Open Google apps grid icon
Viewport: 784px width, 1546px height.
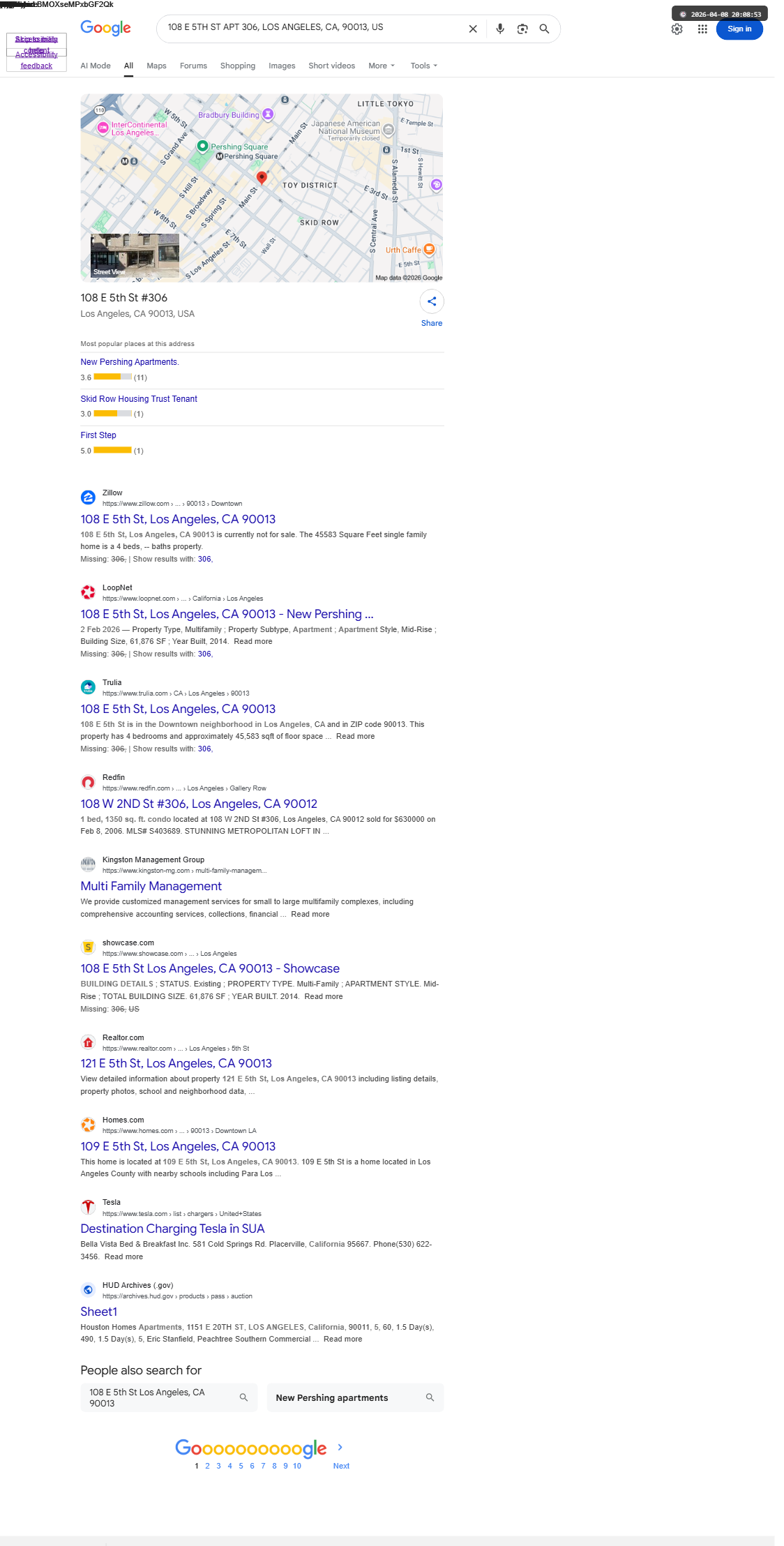click(x=702, y=29)
